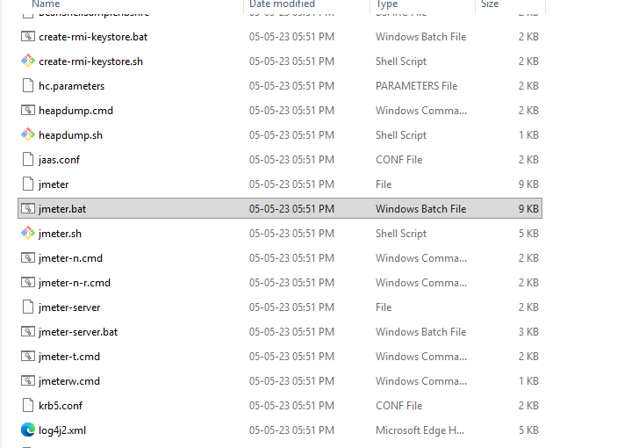Click the modified date of jmeter.bat
This screenshot has width=624, height=448.
pyautogui.click(x=292, y=209)
